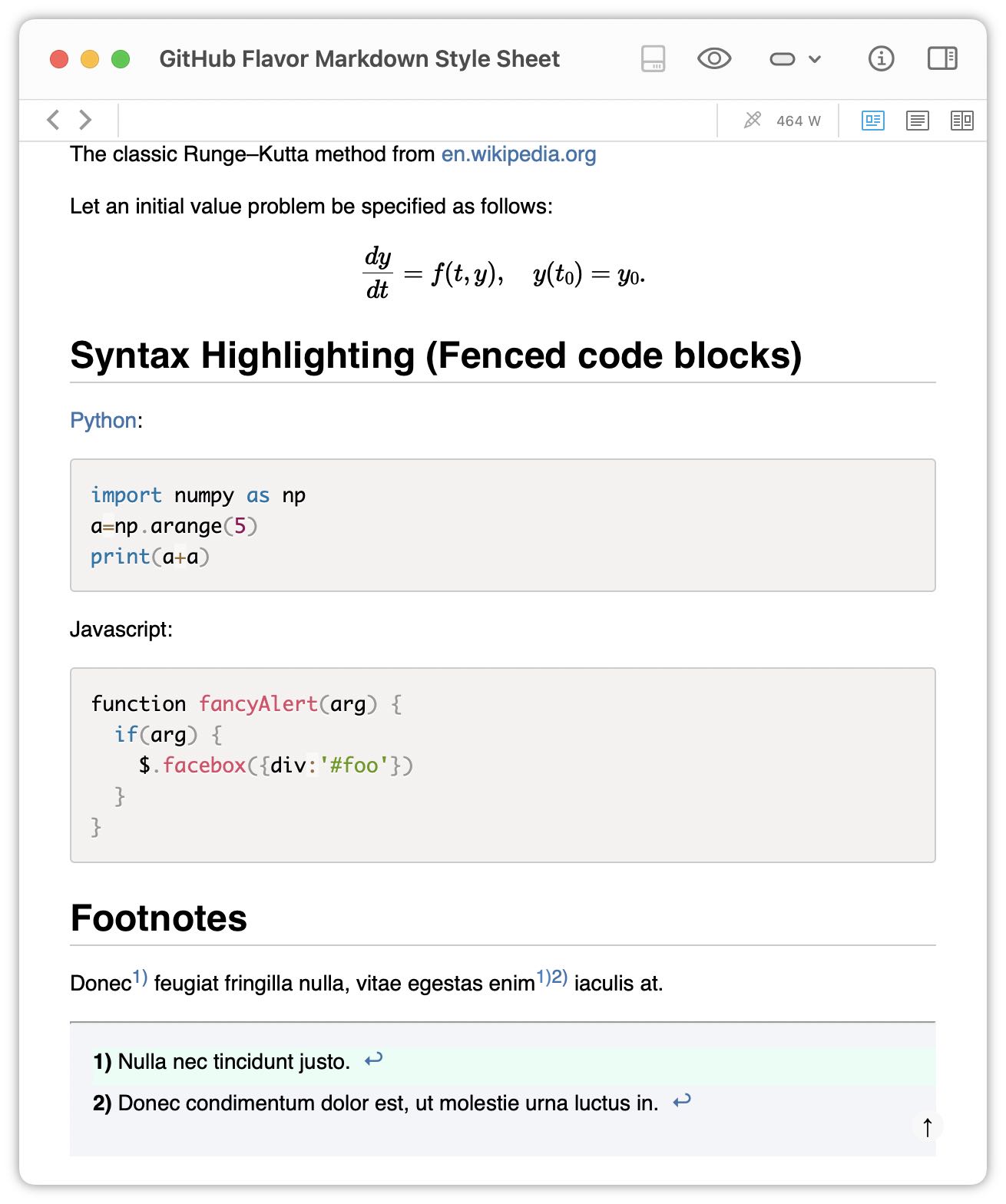Go back with the left chevron
This screenshot has height=1204, width=1006.
[53, 120]
